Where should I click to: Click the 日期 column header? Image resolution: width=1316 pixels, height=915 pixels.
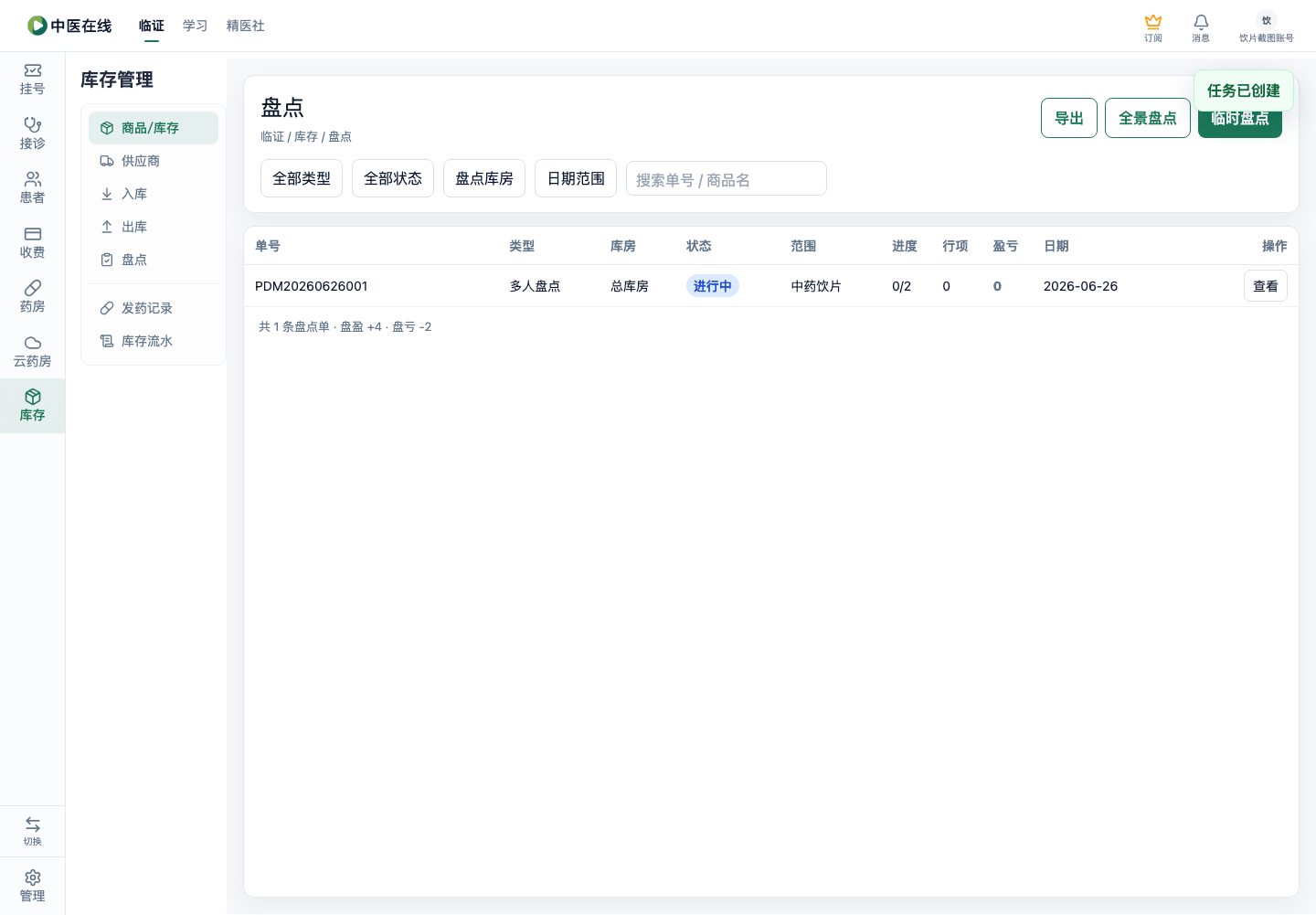pos(1056,246)
